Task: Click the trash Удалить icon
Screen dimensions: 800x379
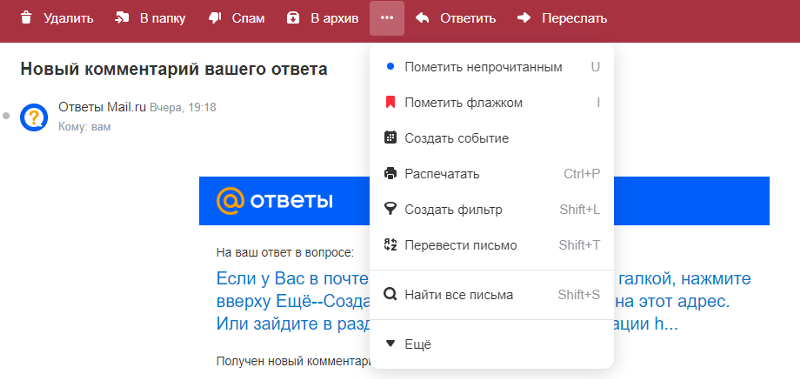Action: pos(26,18)
